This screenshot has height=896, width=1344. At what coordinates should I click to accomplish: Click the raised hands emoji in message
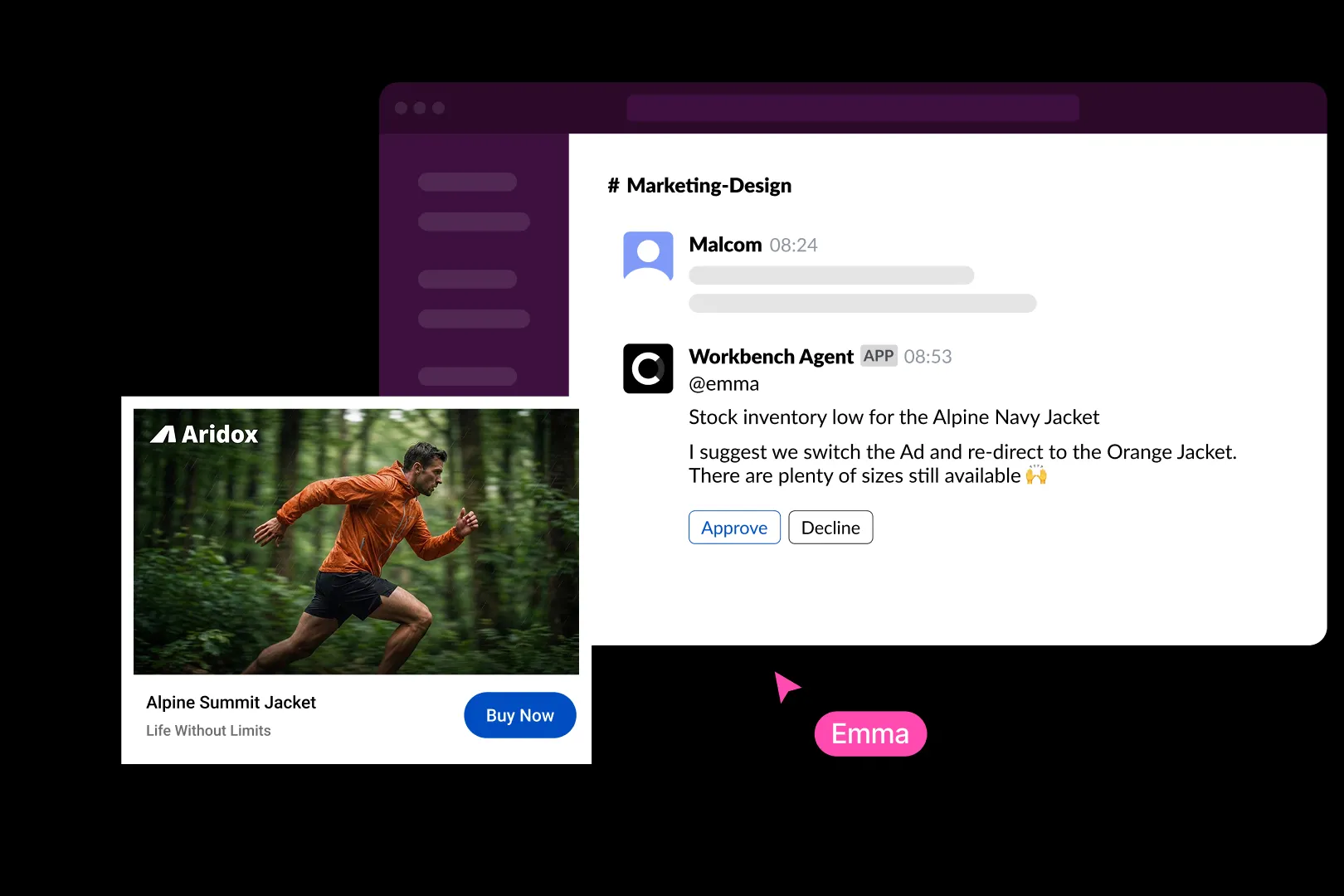tap(1036, 475)
